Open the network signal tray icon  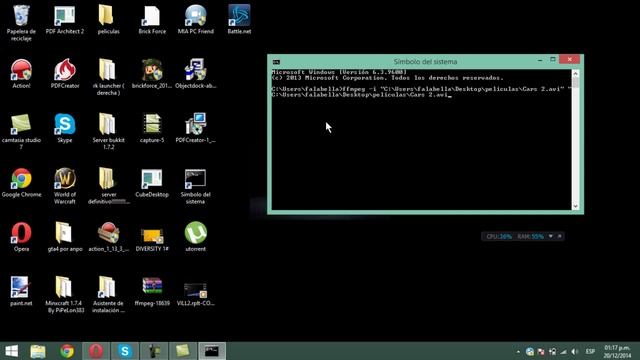pos(564,351)
